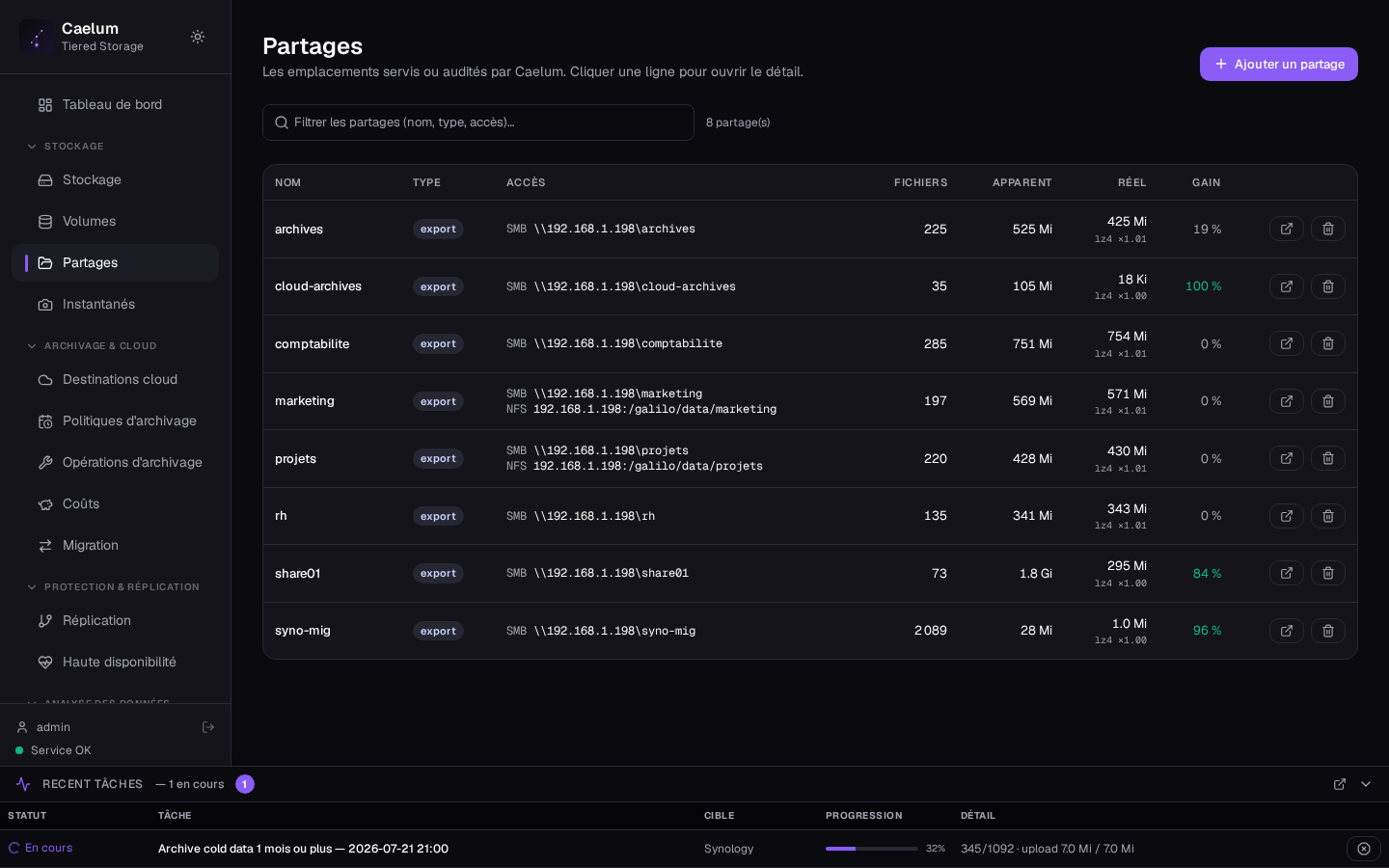Screen dimensions: 1389x868
Task: Click the search magnifier icon
Action: point(282,122)
